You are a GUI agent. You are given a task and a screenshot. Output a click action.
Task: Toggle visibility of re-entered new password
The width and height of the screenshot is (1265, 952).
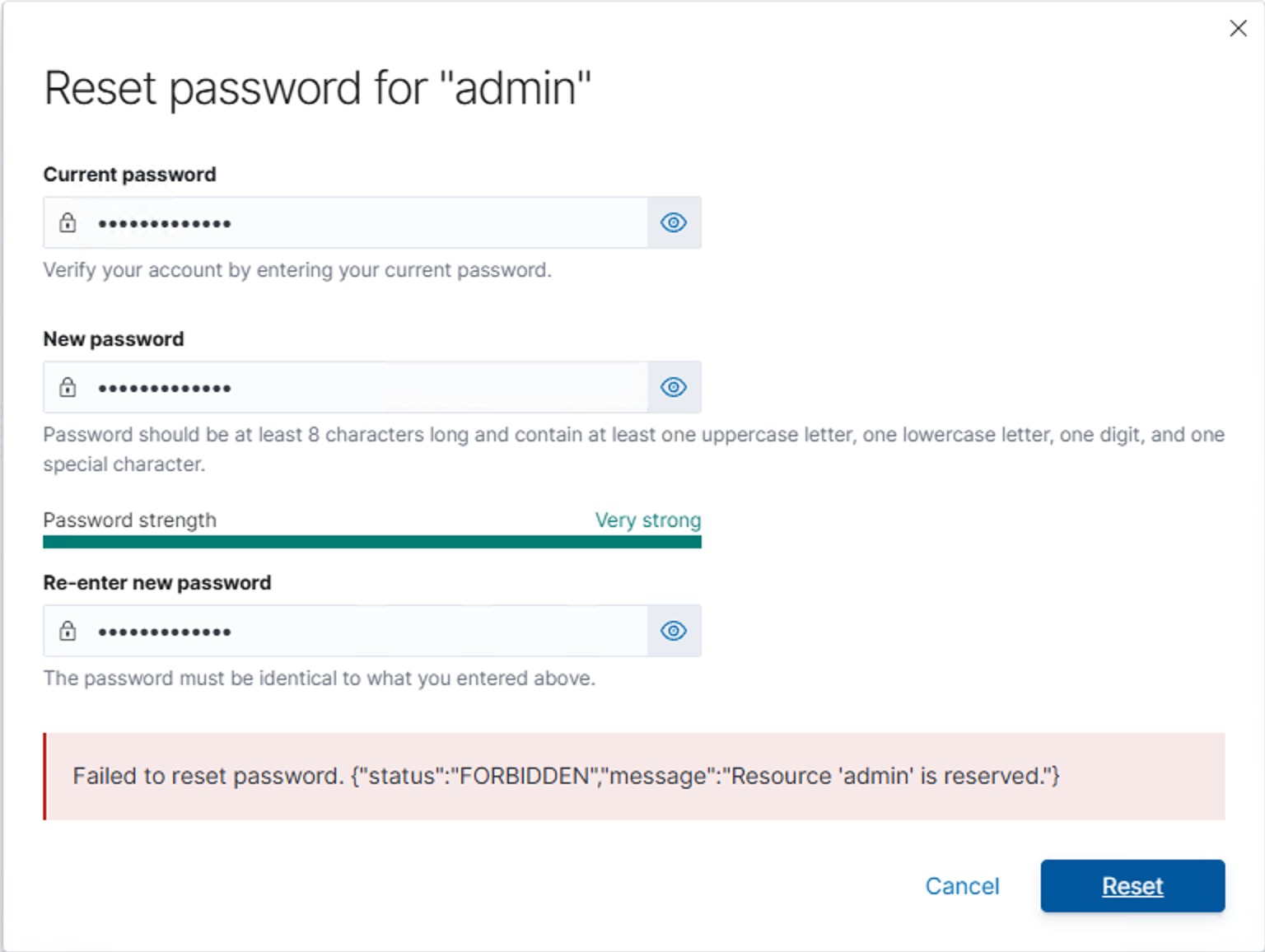point(674,631)
